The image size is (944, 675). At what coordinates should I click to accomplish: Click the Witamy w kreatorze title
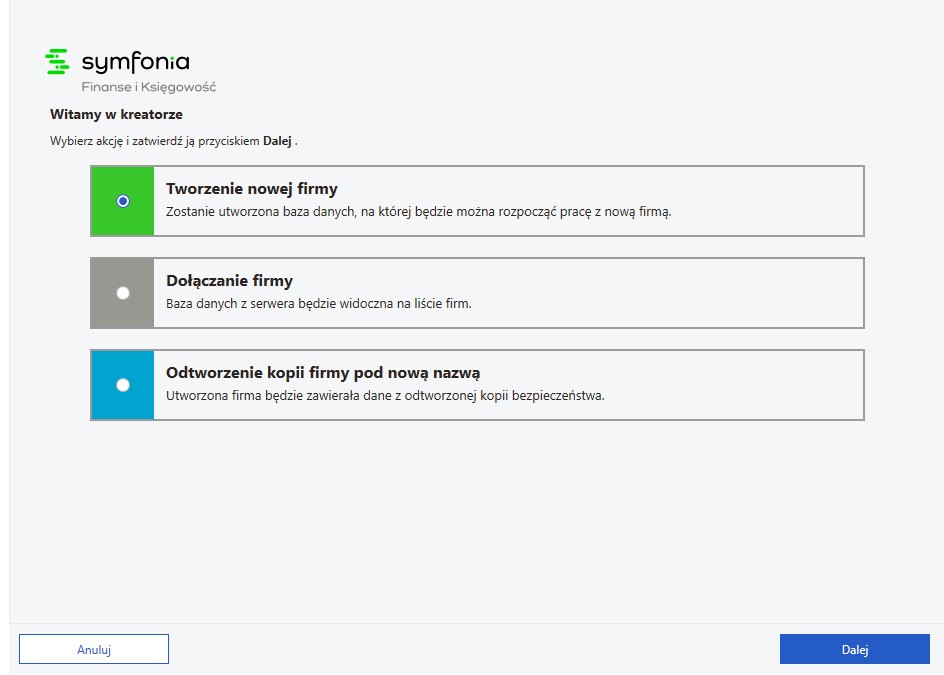(116, 114)
